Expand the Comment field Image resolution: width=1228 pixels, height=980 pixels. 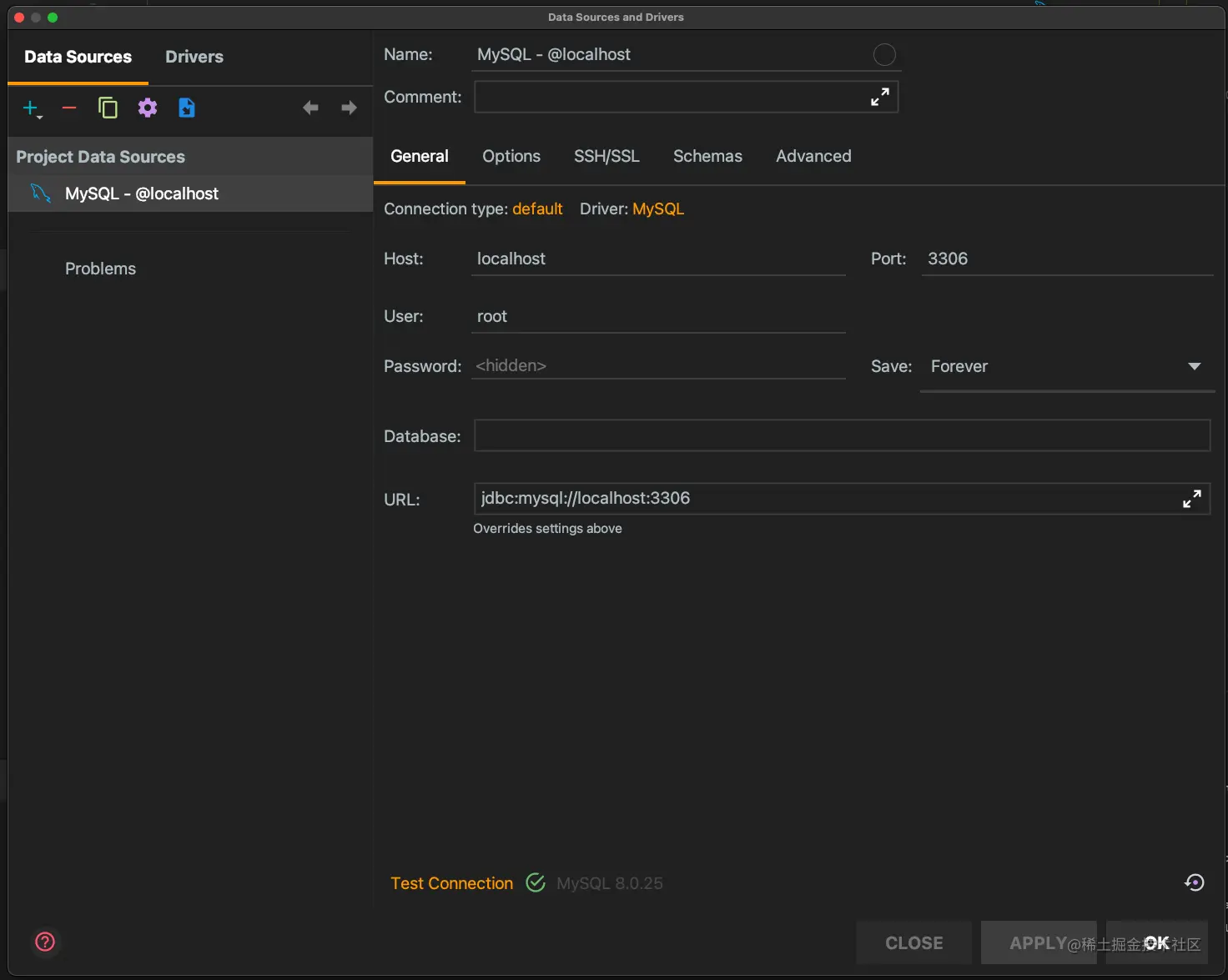pos(879,97)
